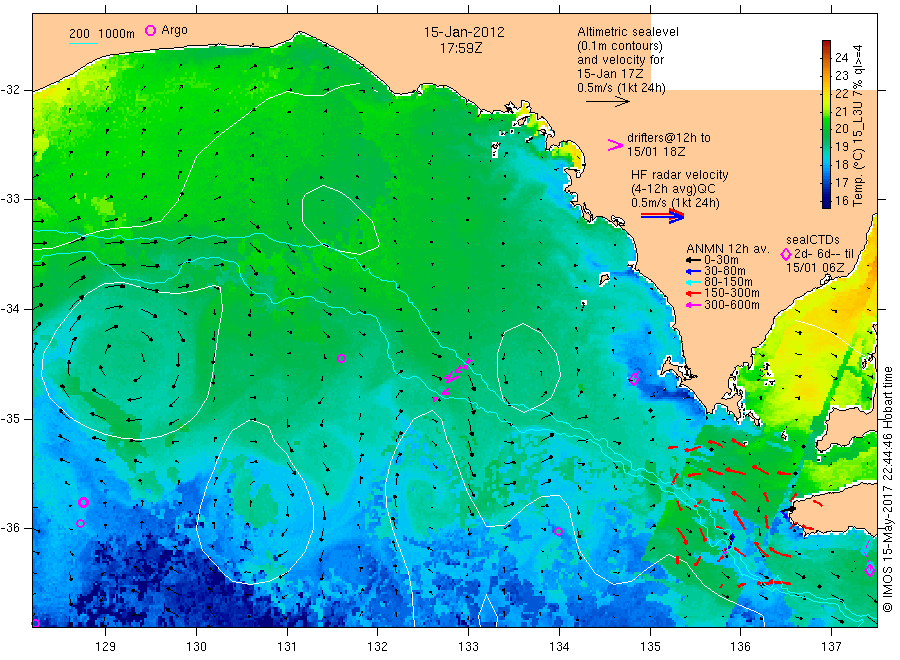Viewport: 900px width, 660px height.
Task: Select the red 150-300m ANMN arrow
Action: point(693,293)
